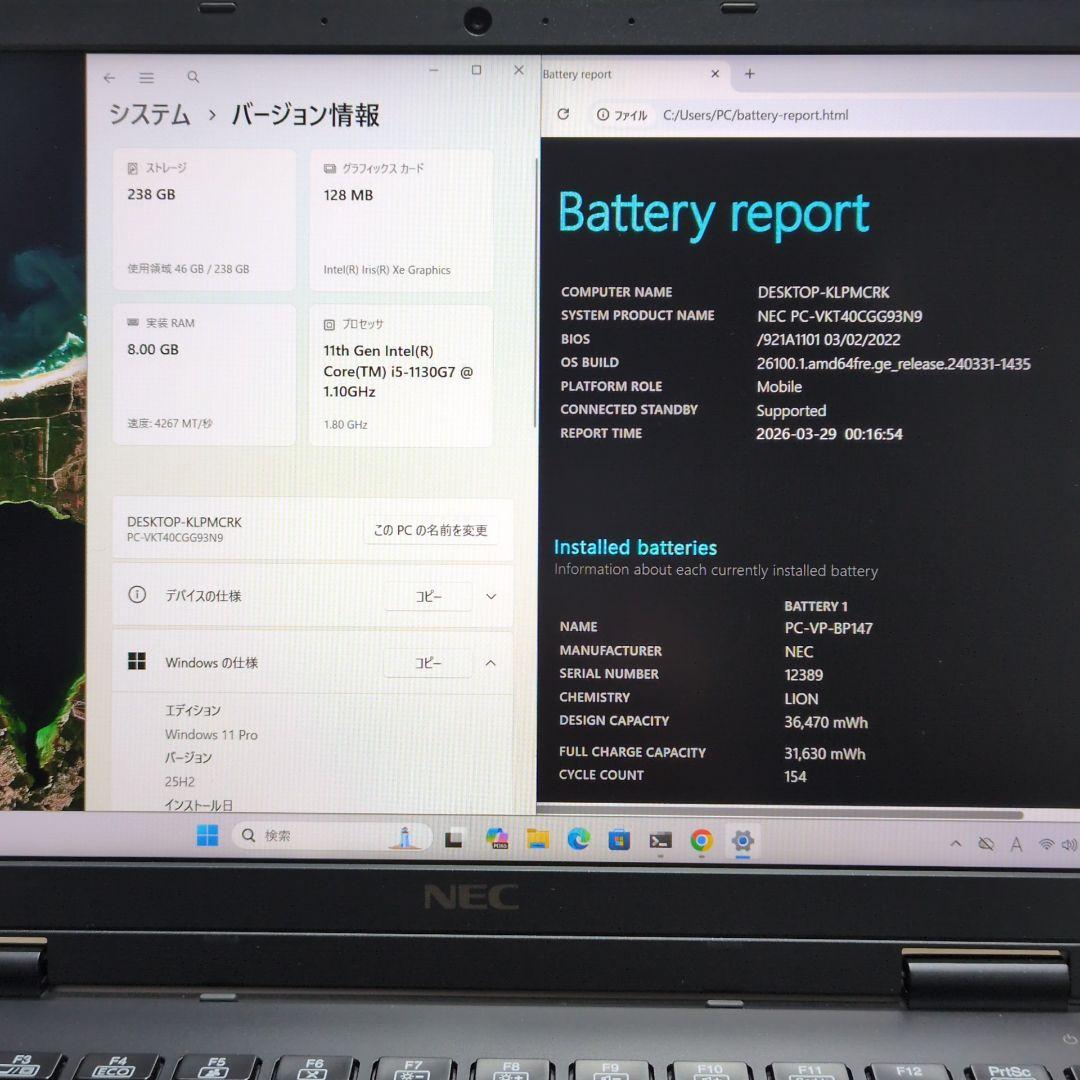
Task: Close the Battery report tab
Action: [715, 74]
